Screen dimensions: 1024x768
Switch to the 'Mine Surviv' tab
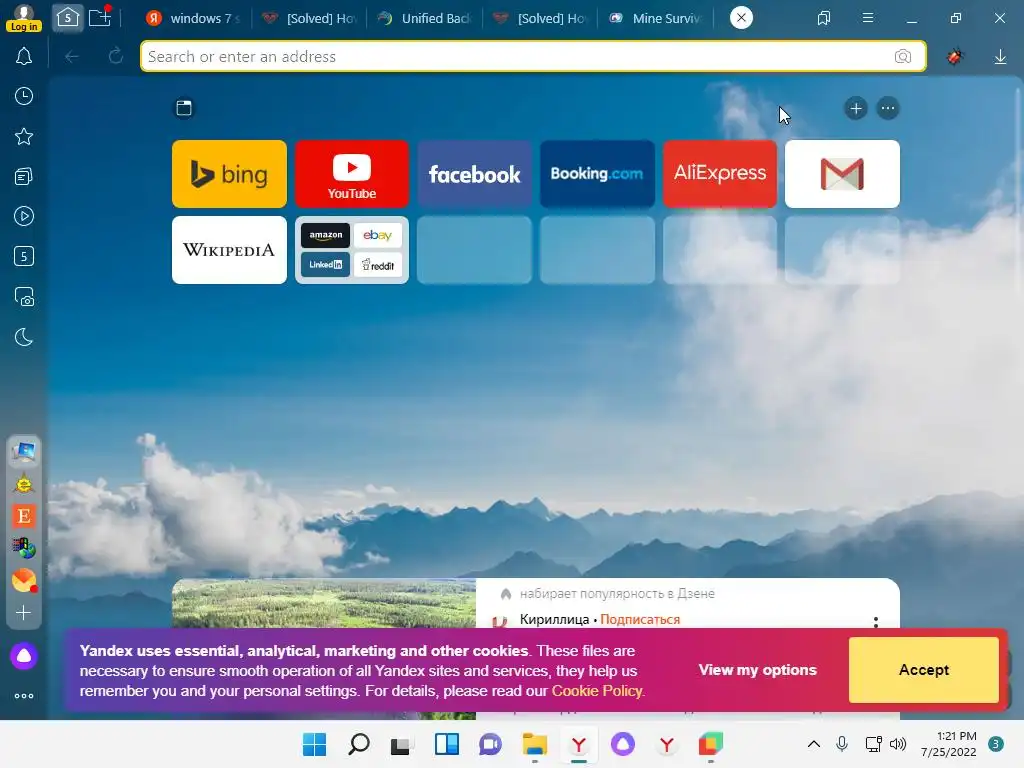[655, 18]
